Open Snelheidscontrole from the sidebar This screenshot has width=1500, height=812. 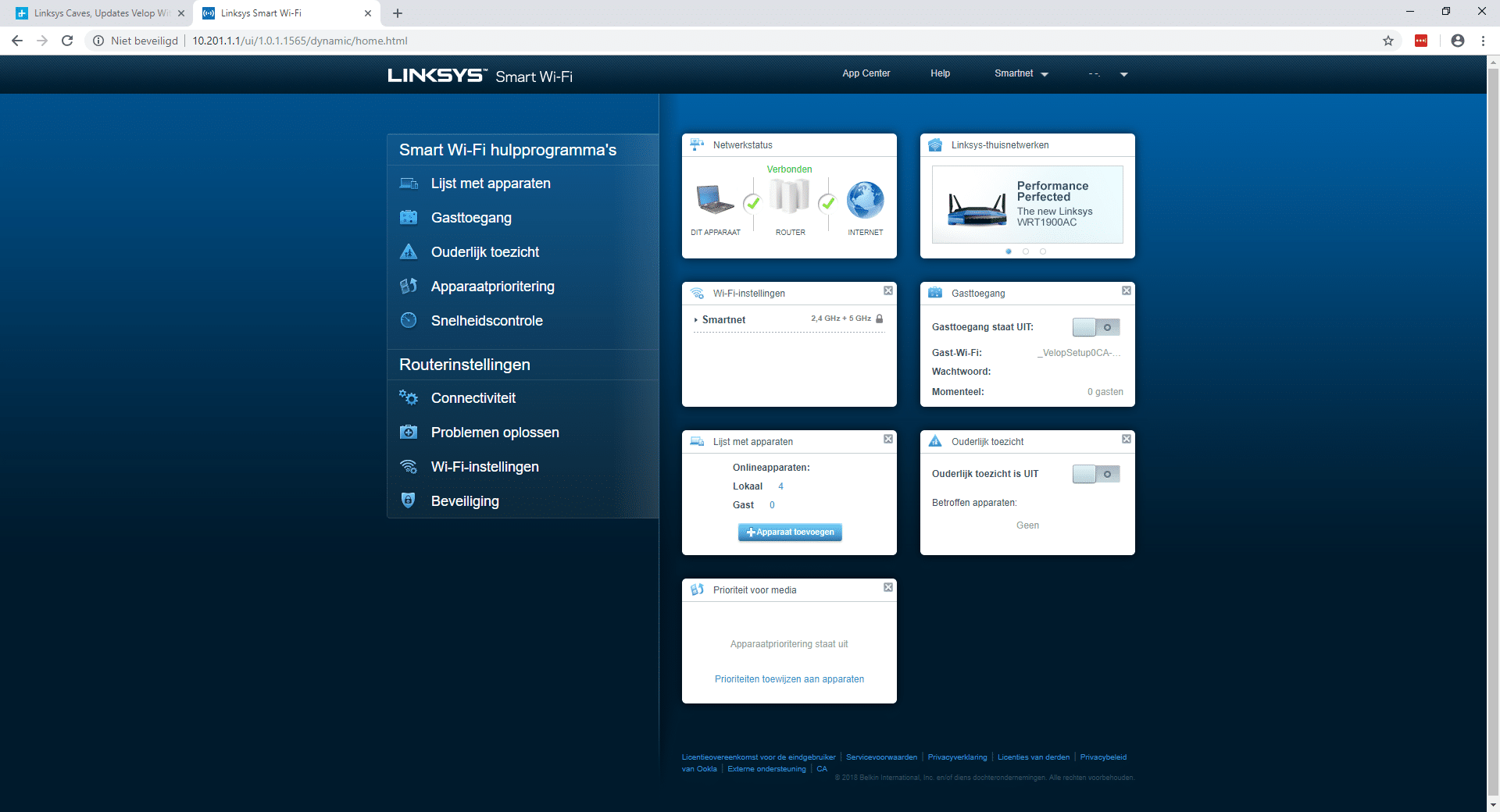coord(487,321)
